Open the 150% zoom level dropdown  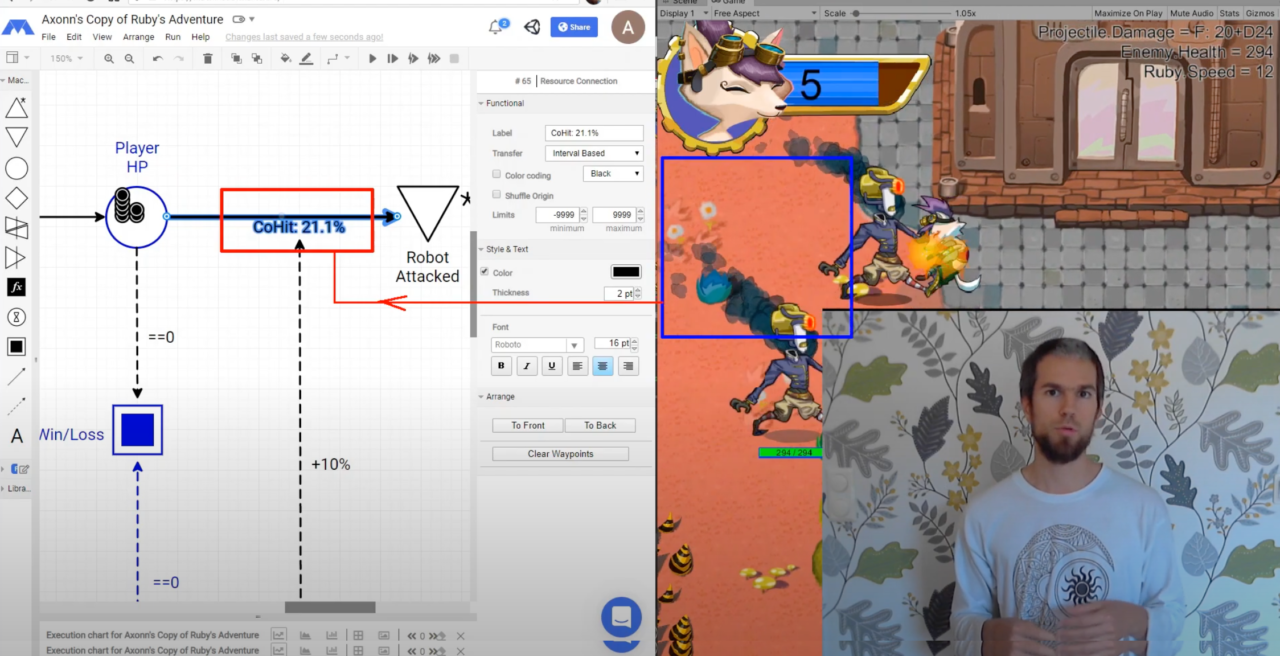66,59
